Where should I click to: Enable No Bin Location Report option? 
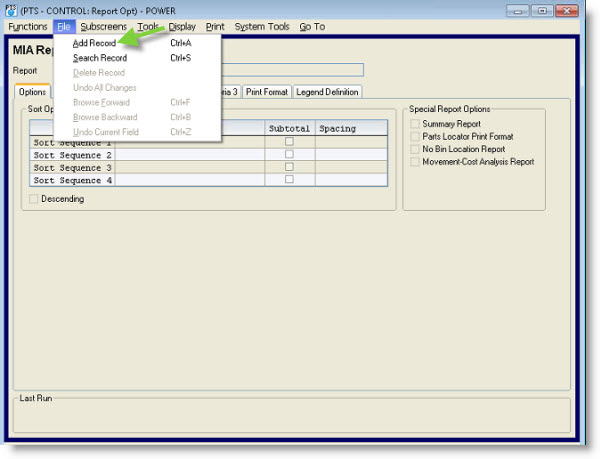pyautogui.click(x=415, y=149)
